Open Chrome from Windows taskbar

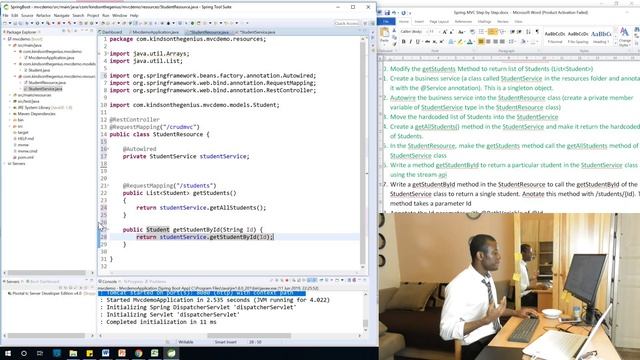pyautogui.click(x=138, y=353)
